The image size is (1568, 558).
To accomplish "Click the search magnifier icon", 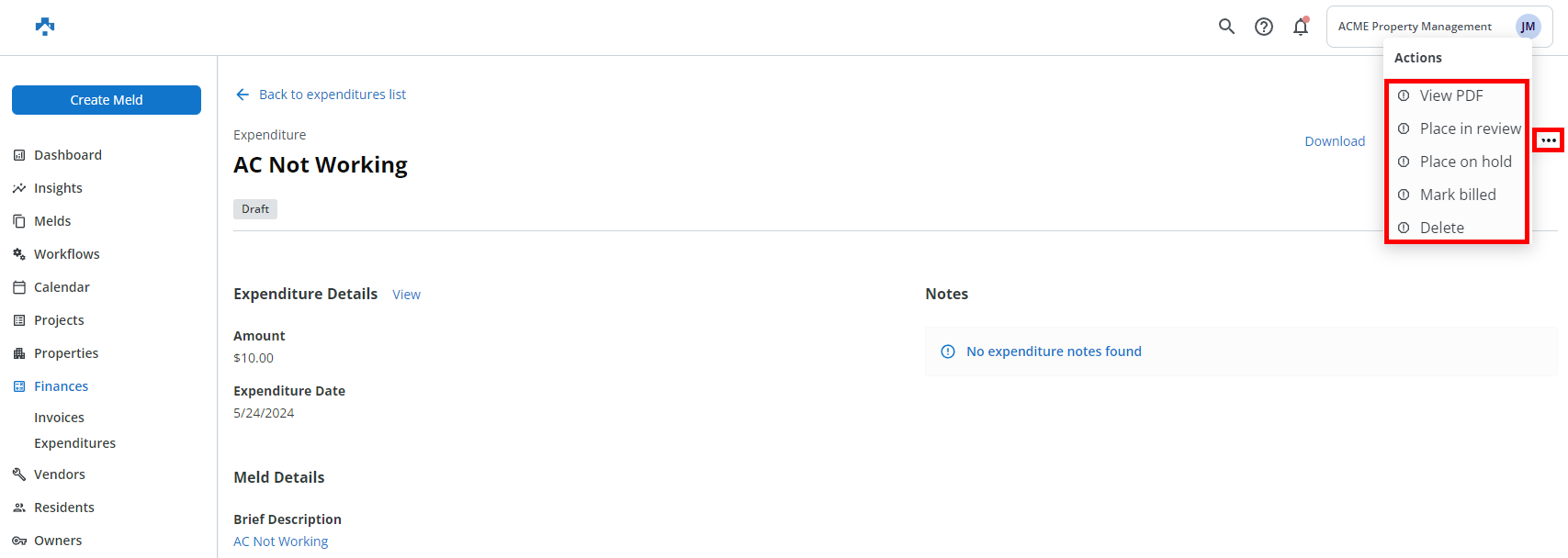I will click(x=1226, y=27).
